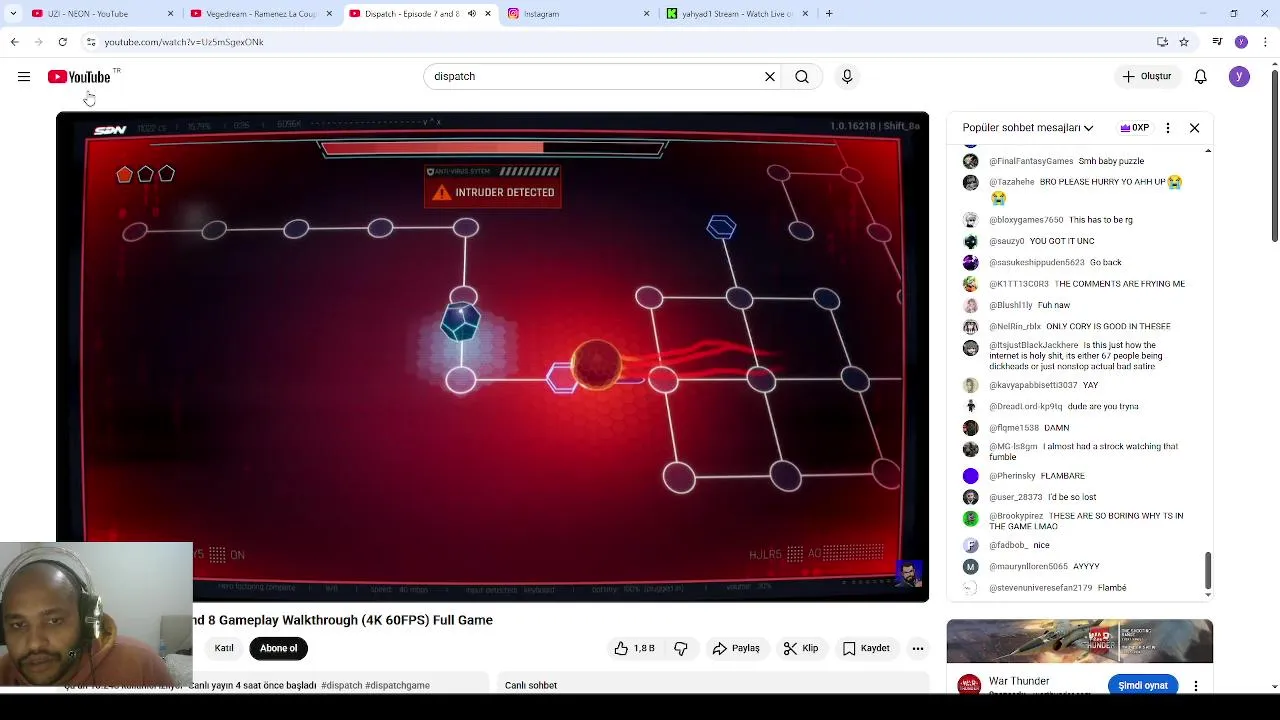Open @Pherinsky FLAMBARE chat message
This screenshot has width=1280, height=720.
coord(1078,476)
